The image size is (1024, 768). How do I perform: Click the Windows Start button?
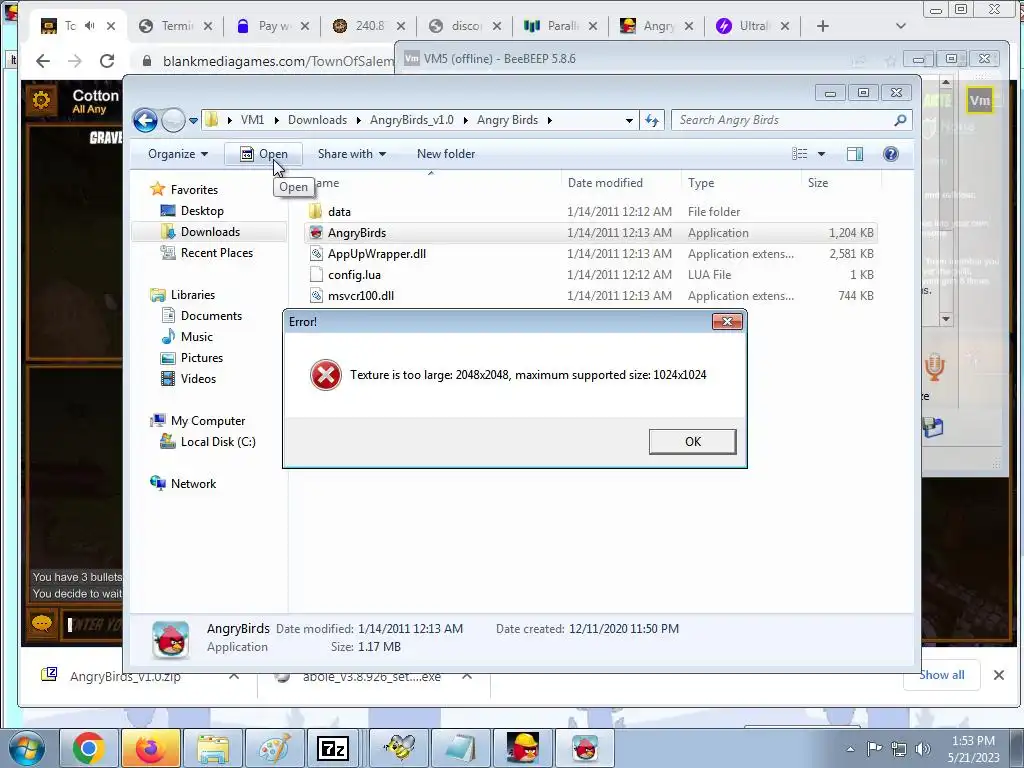coord(26,748)
